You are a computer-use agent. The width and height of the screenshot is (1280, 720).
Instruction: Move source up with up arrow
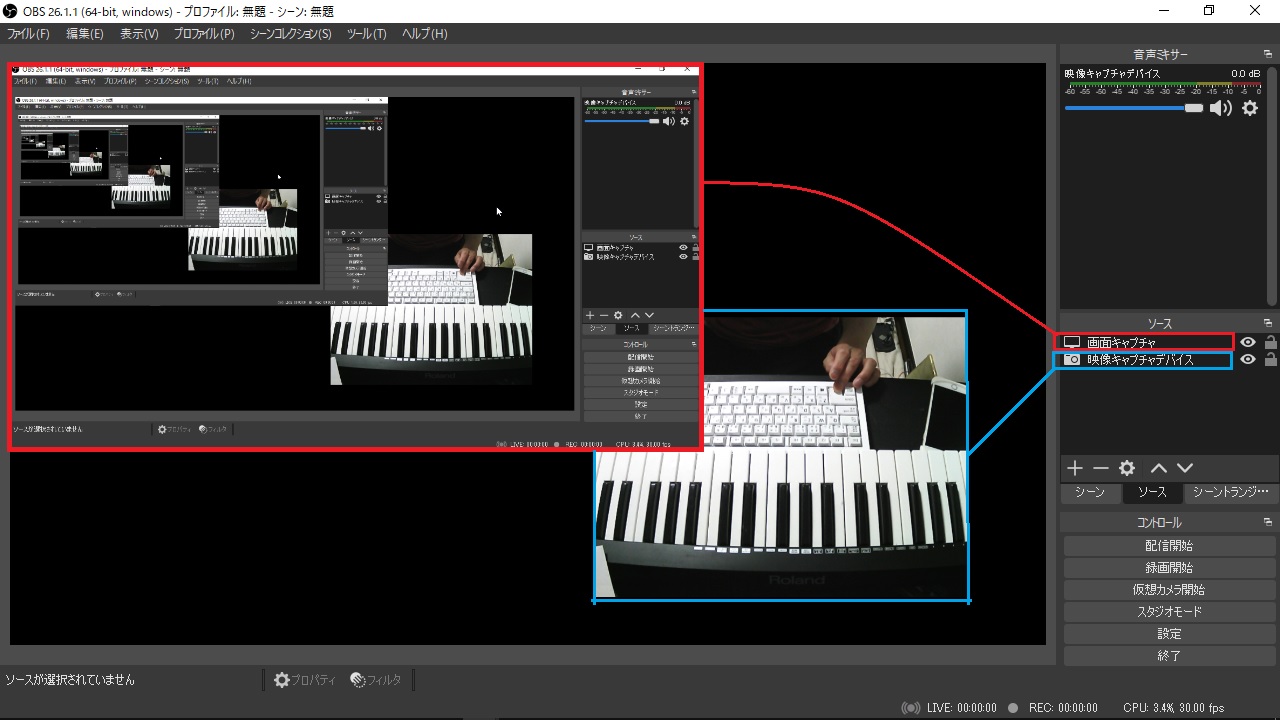(x=1158, y=468)
